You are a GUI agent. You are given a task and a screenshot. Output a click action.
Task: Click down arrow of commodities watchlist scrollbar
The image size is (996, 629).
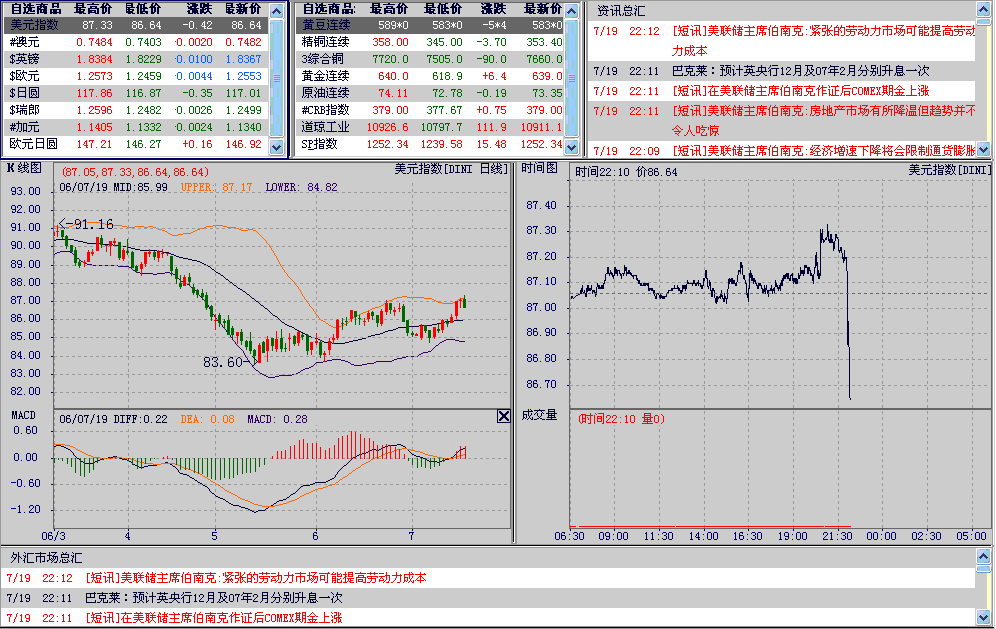click(x=572, y=147)
